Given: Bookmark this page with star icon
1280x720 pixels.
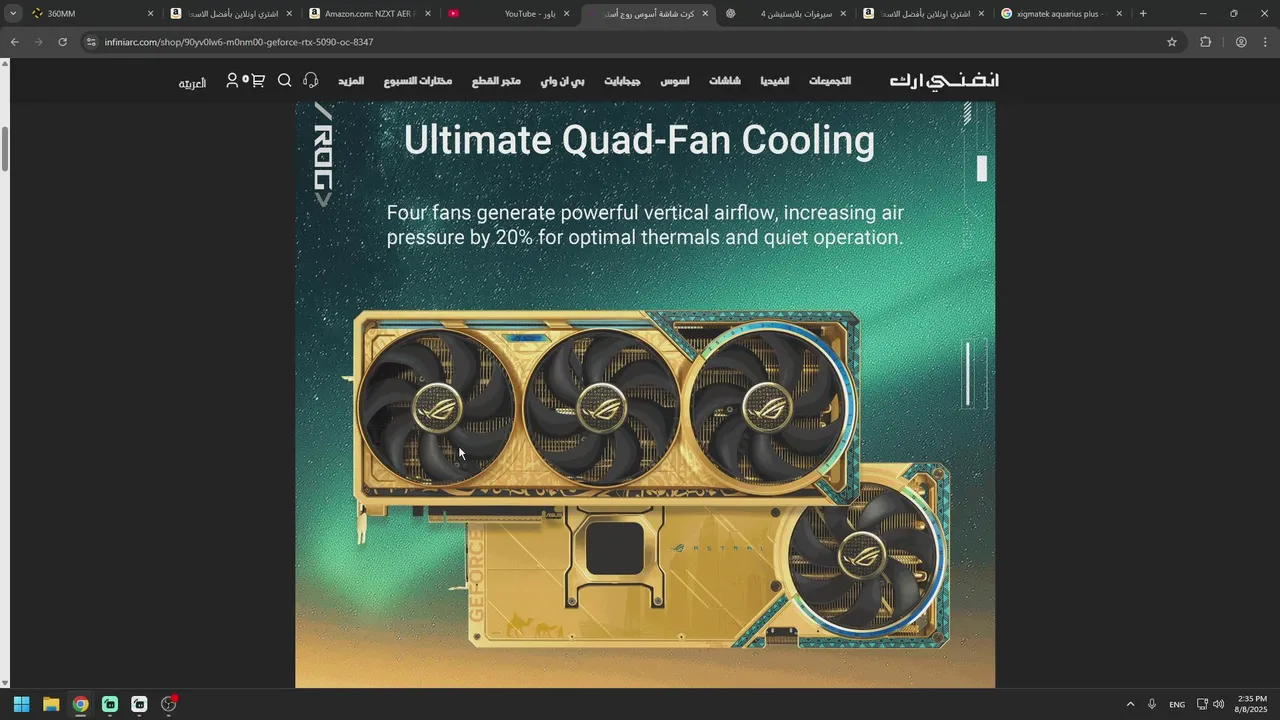Looking at the screenshot, I should 1172,42.
